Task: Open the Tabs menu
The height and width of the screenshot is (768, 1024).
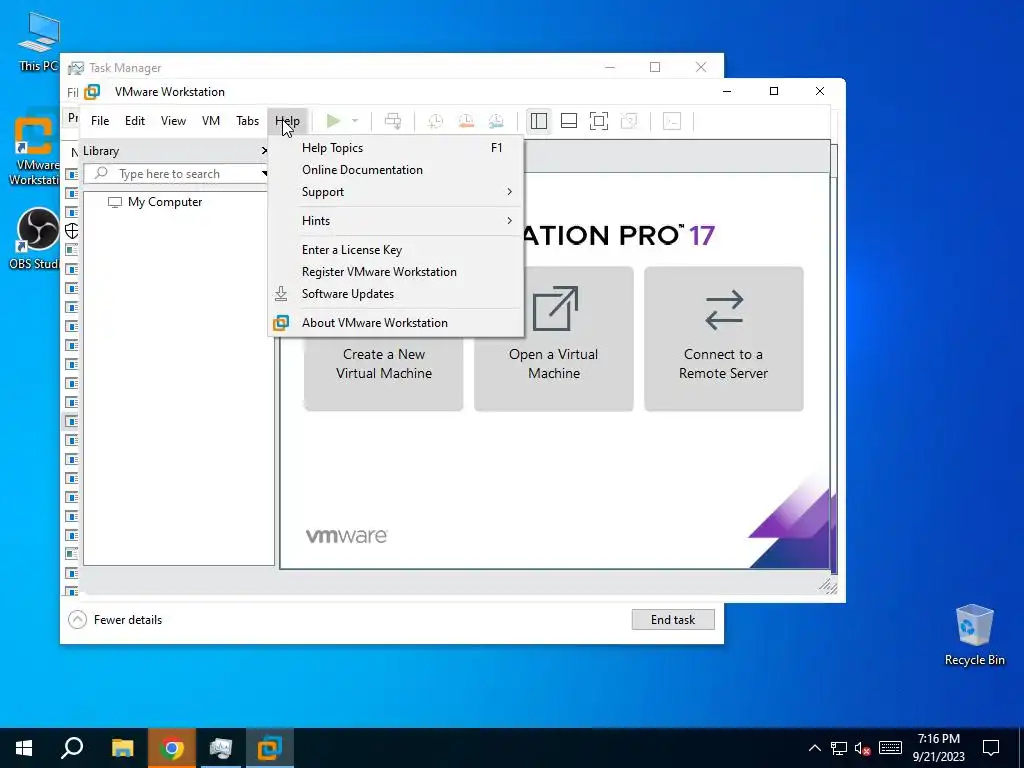Action: click(248, 121)
